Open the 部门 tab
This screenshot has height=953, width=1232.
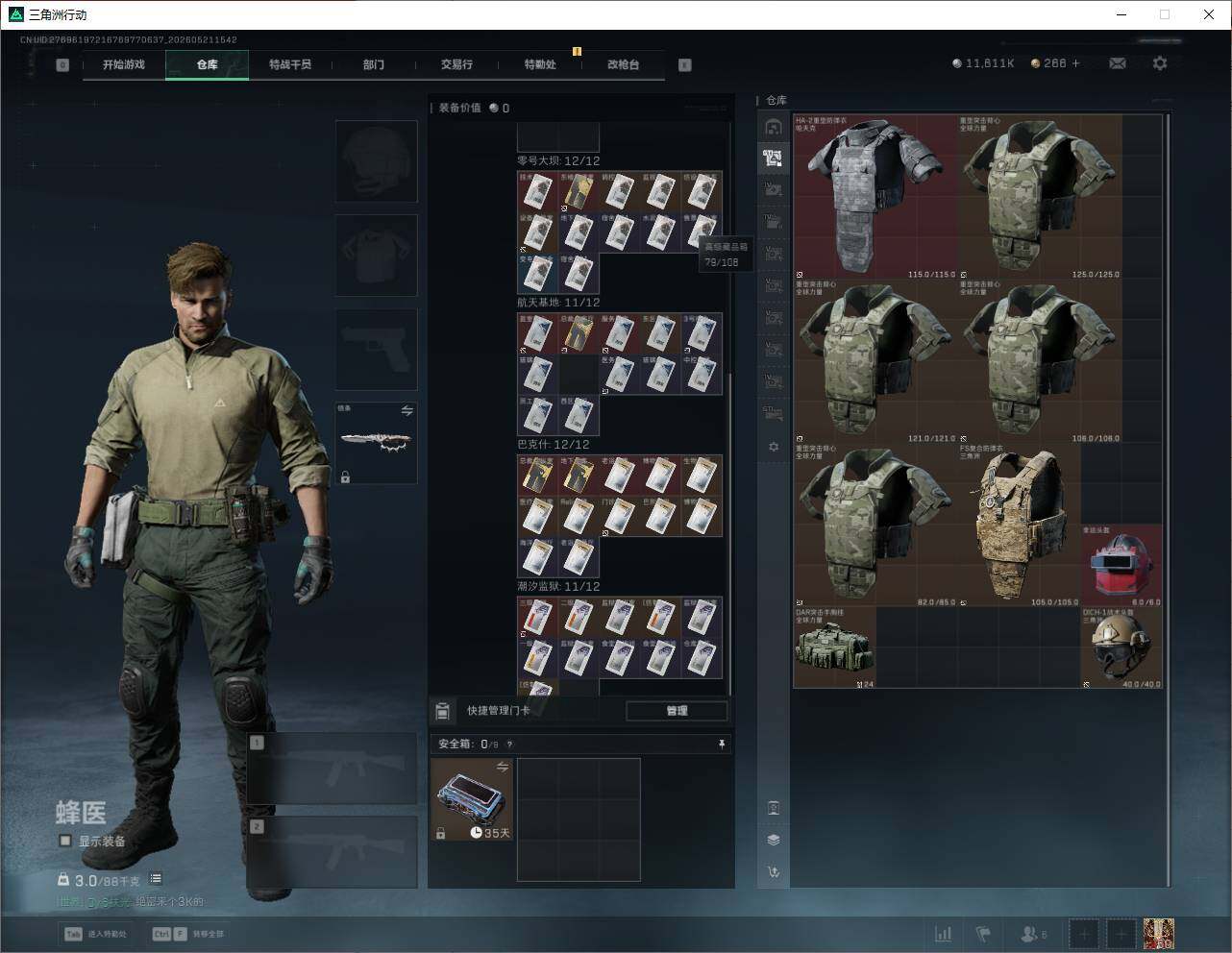(374, 64)
